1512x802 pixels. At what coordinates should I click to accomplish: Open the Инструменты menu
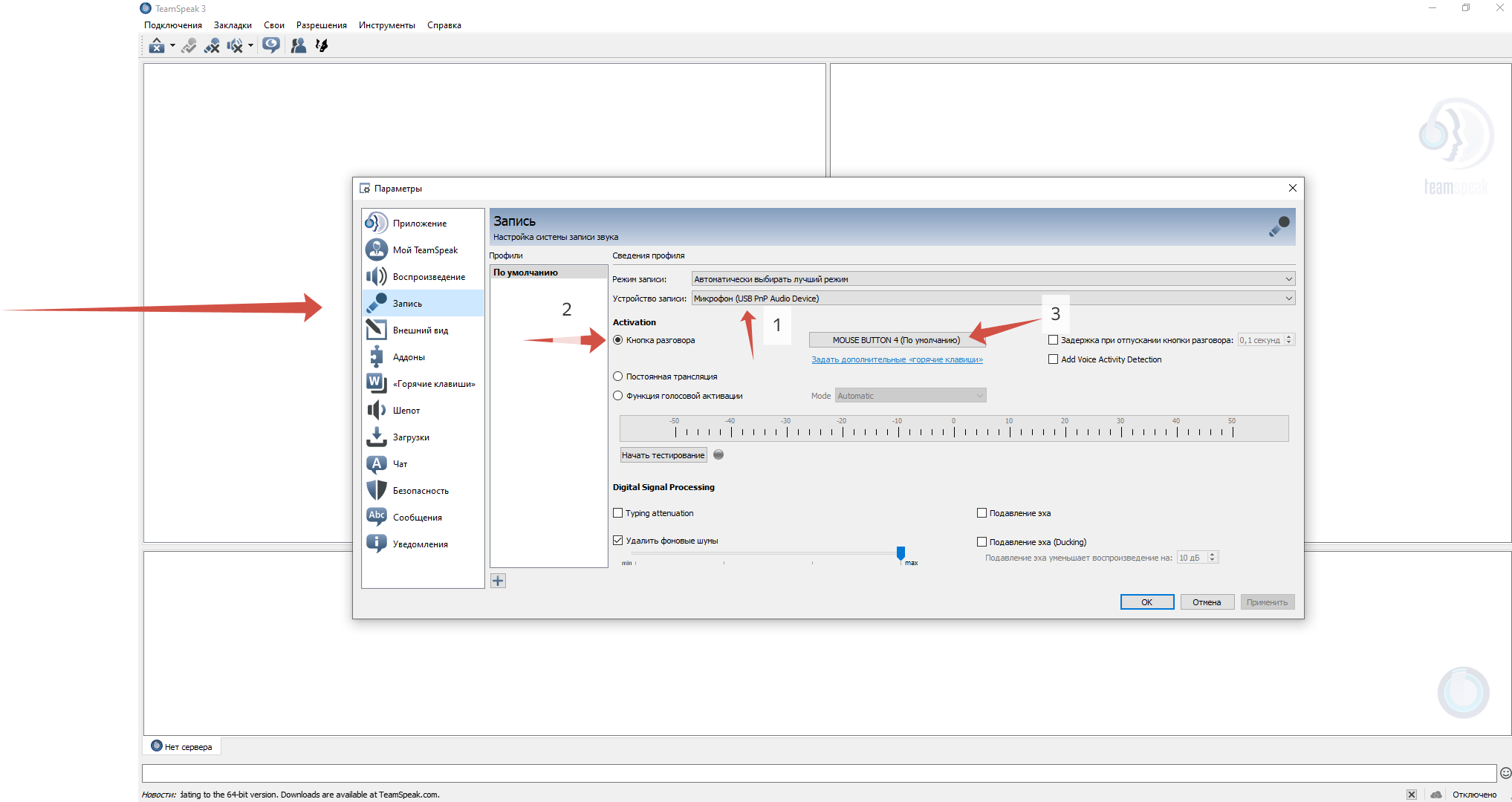click(x=387, y=25)
